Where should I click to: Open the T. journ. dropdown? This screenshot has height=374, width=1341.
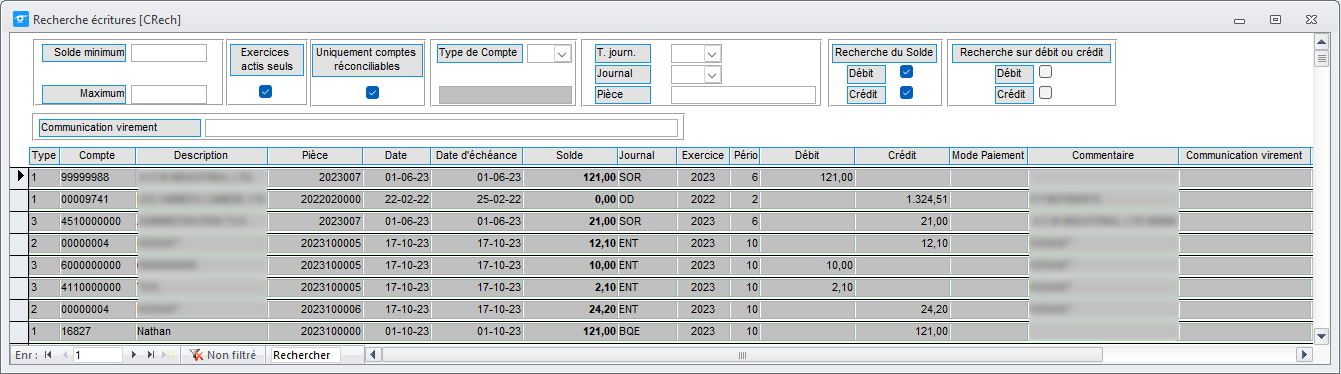point(712,54)
